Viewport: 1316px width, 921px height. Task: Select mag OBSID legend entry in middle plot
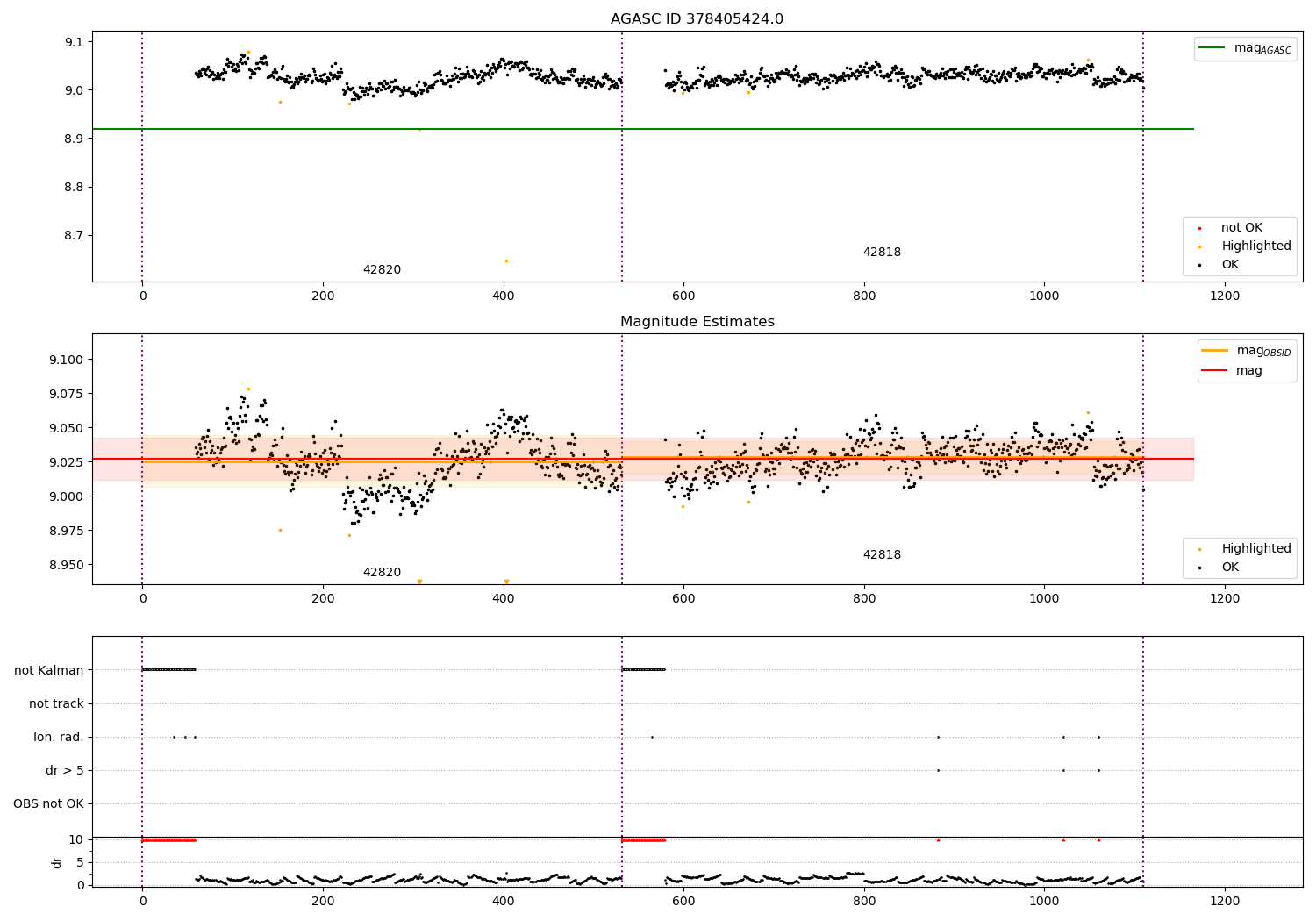point(1247,351)
